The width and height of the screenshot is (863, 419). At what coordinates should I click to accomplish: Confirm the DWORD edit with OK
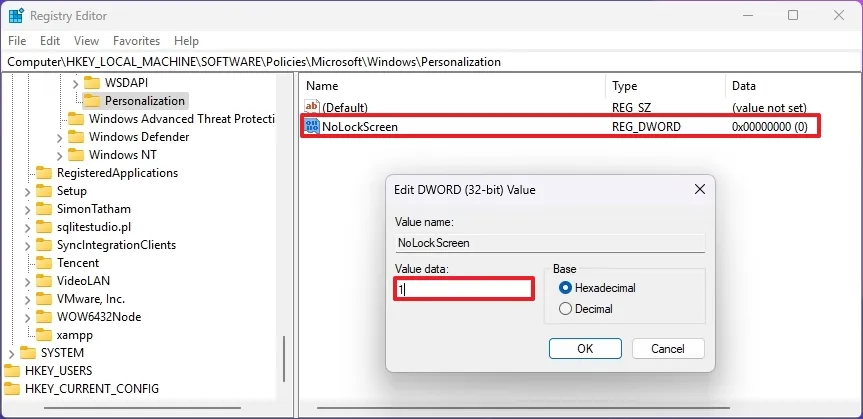coord(585,348)
